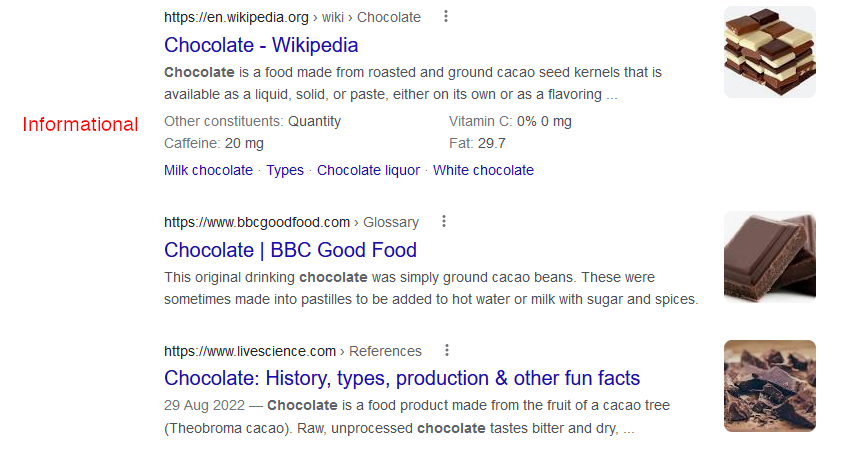The width and height of the screenshot is (847, 452).
Task: Click the Caffeine: 20 mg fact
Action: 214,143
